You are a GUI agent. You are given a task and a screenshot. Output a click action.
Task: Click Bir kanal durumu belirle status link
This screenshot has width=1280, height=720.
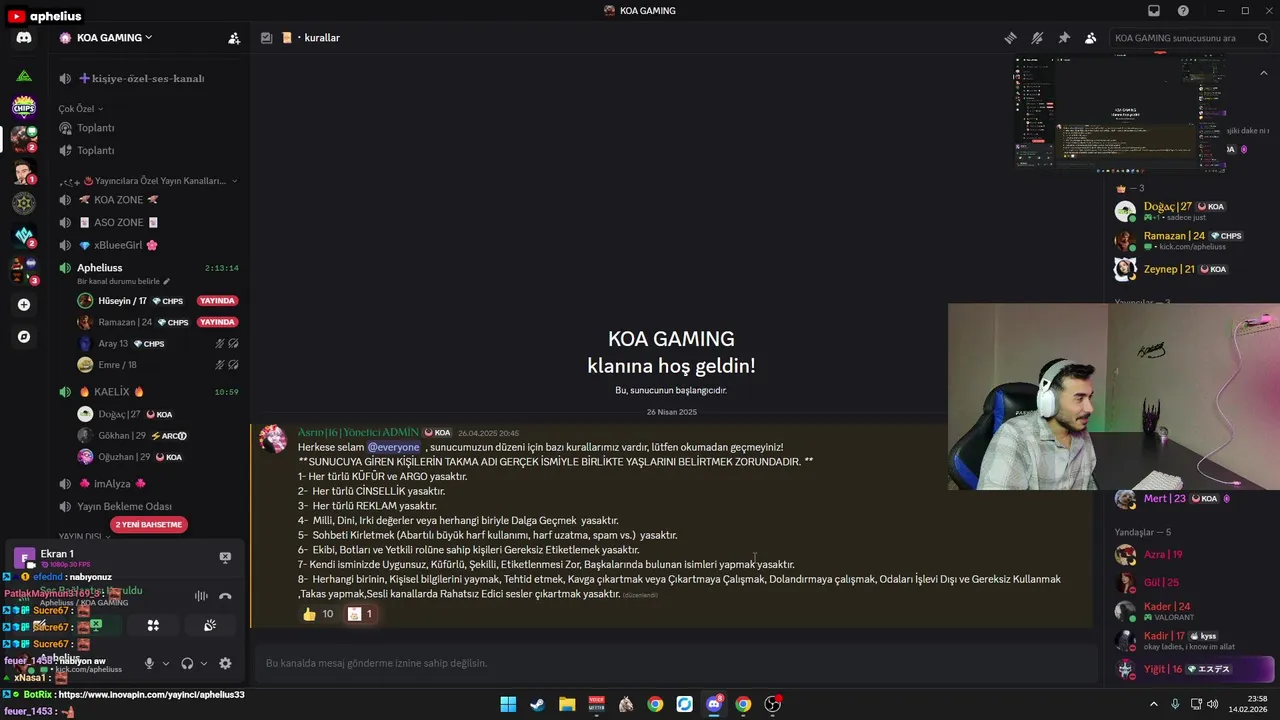tap(123, 282)
